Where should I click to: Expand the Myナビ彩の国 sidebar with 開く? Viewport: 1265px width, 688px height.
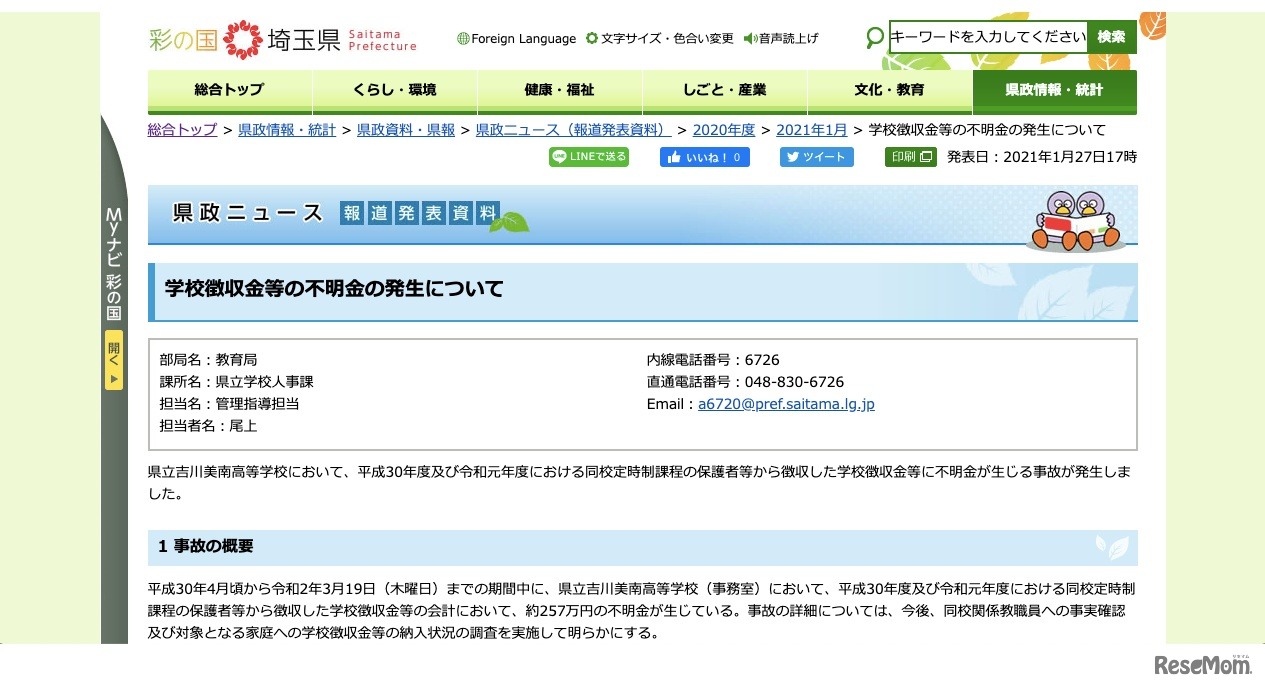tap(113, 363)
